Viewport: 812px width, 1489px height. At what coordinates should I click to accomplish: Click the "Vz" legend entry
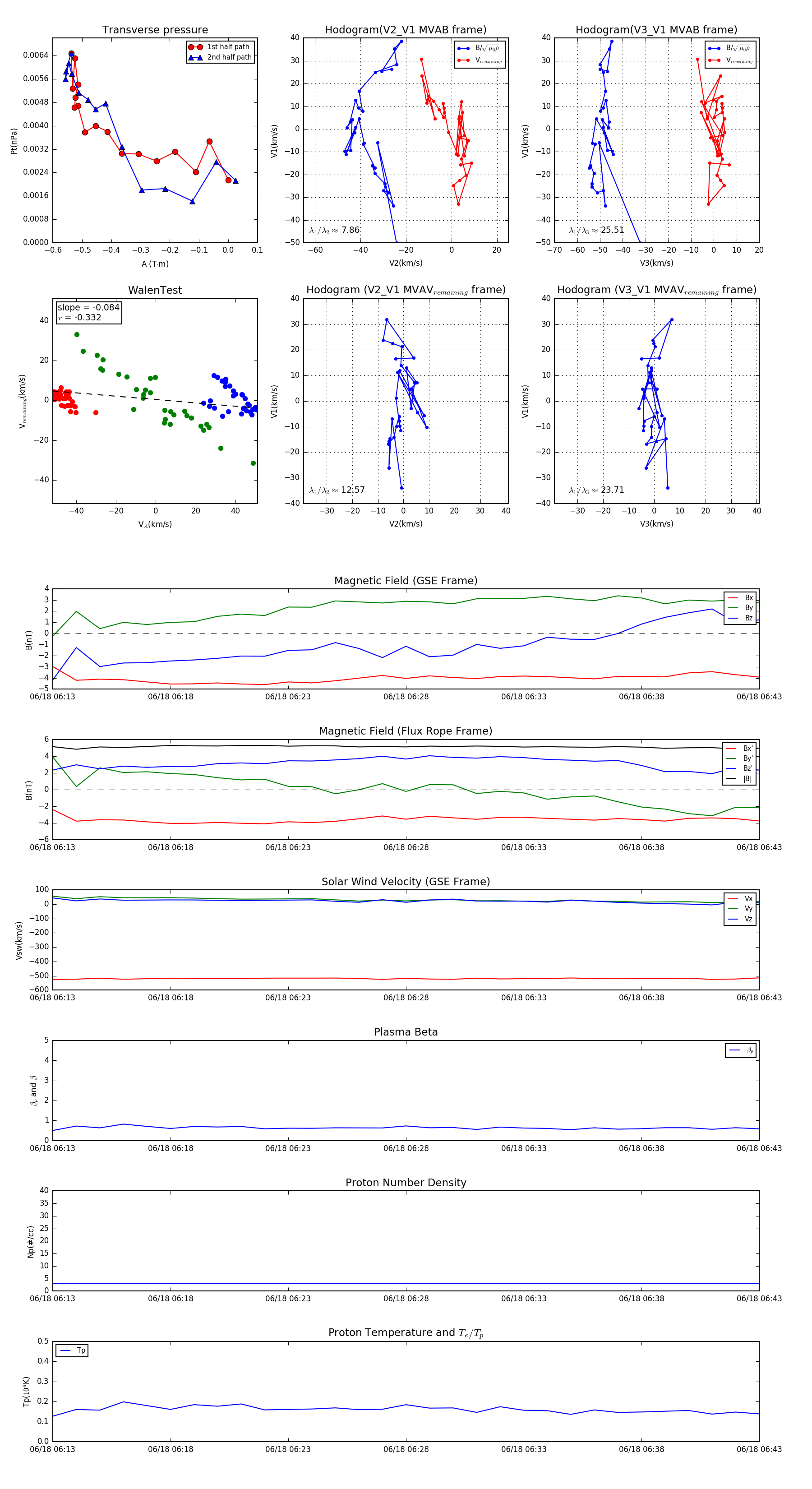tap(740, 919)
